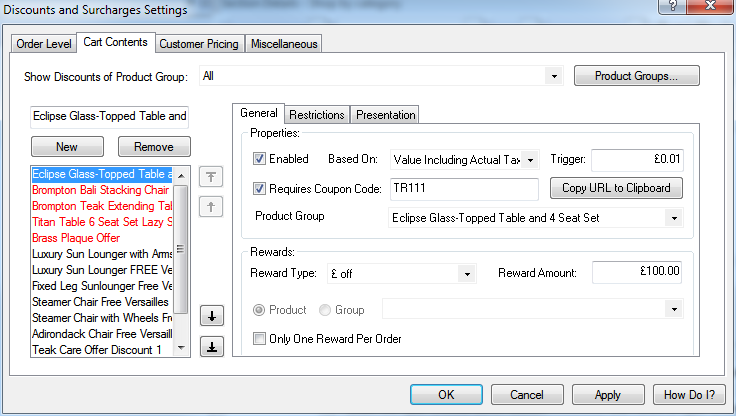Image resolution: width=736 pixels, height=416 pixels.
Task: Open the Reward Type dropdown
Action: (x=466, y=273)
